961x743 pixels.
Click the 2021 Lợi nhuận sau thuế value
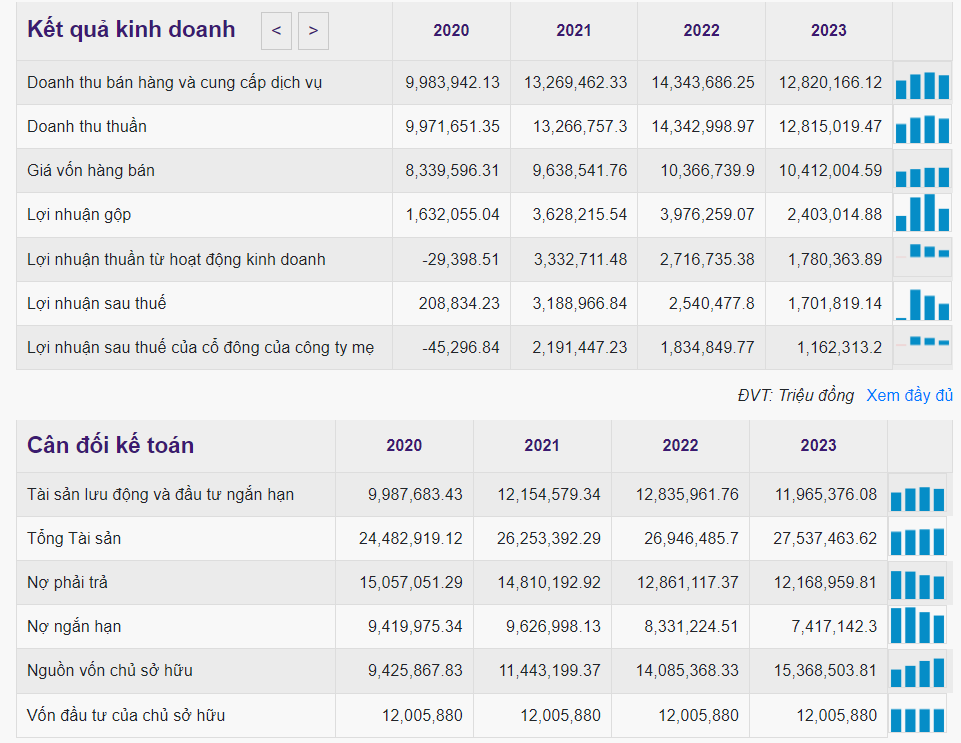[575, 303]
